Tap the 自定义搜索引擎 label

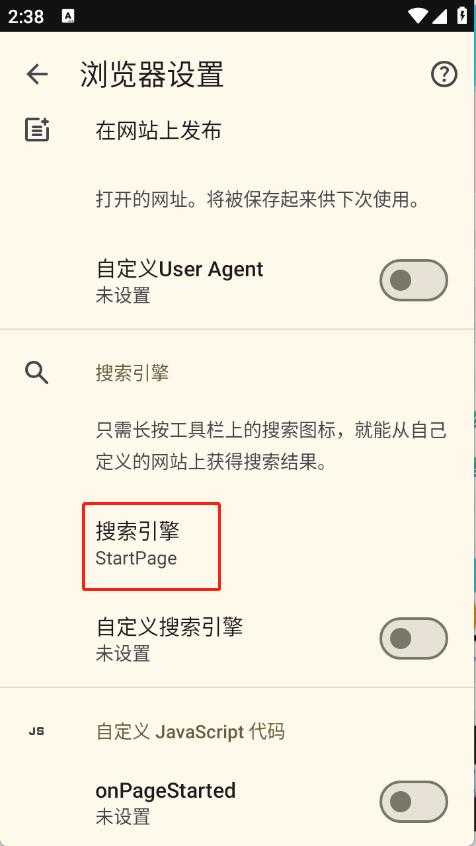click(169, 627)
